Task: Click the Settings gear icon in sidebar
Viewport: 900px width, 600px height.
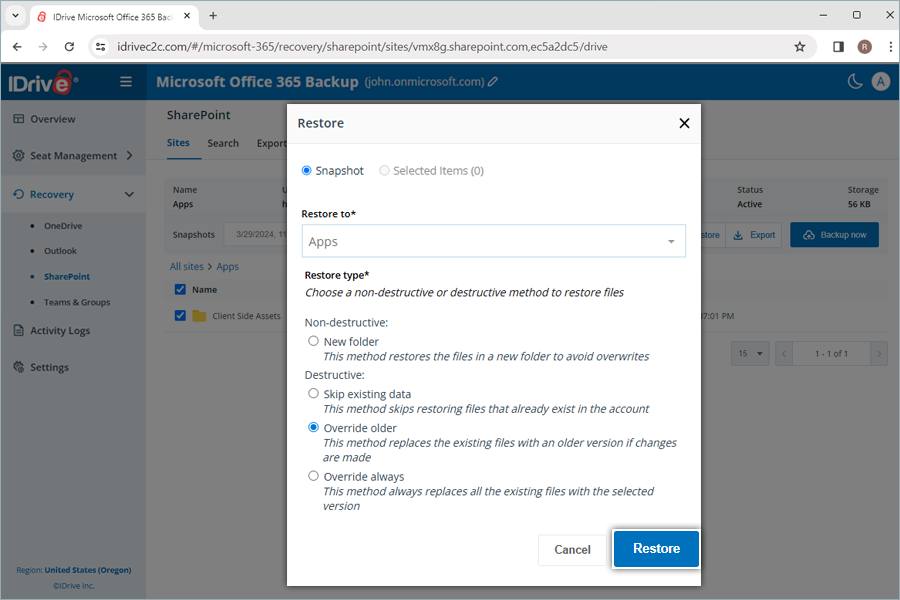Action: coord(20,367)
